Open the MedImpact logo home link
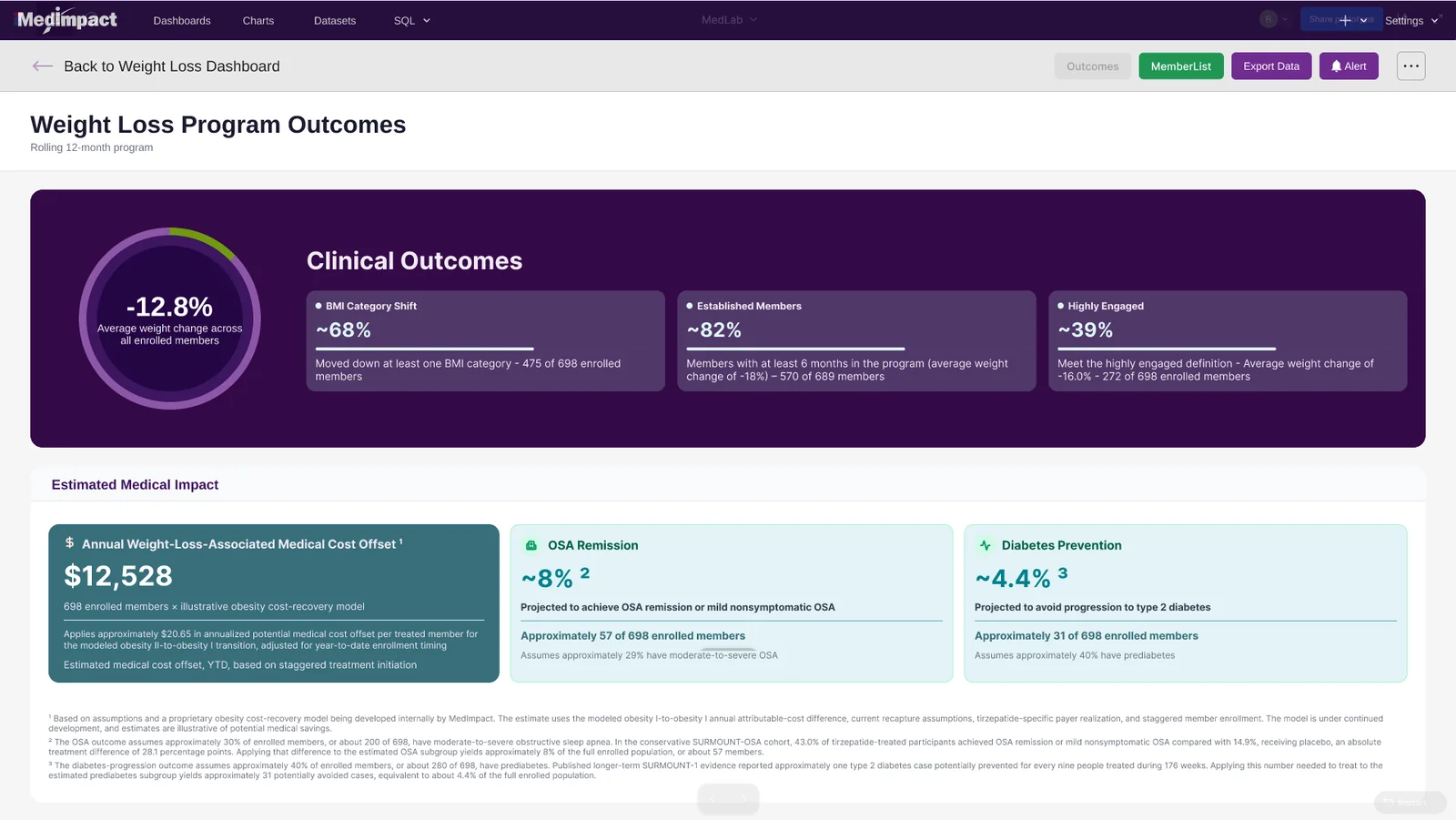The image size is (1456, 820). [67, 19]
